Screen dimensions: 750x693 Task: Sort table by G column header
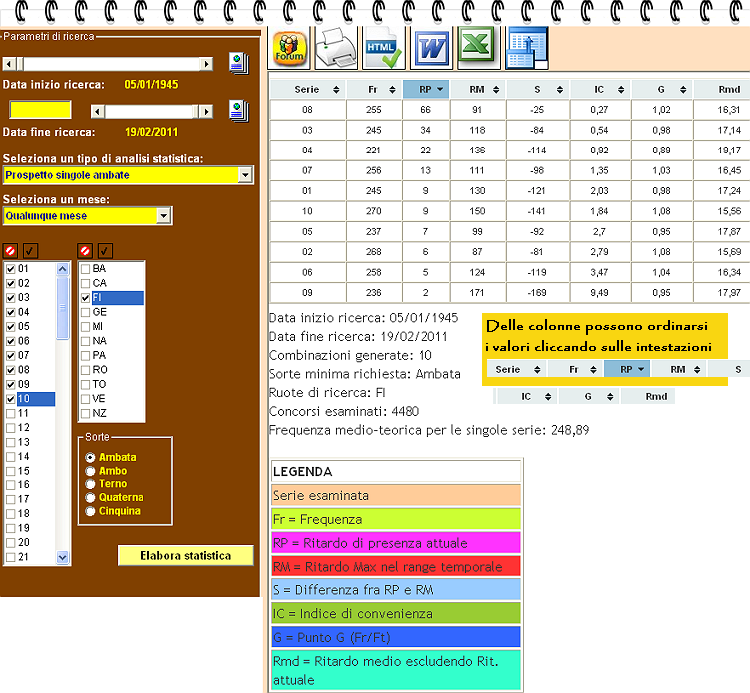[662, 89]
